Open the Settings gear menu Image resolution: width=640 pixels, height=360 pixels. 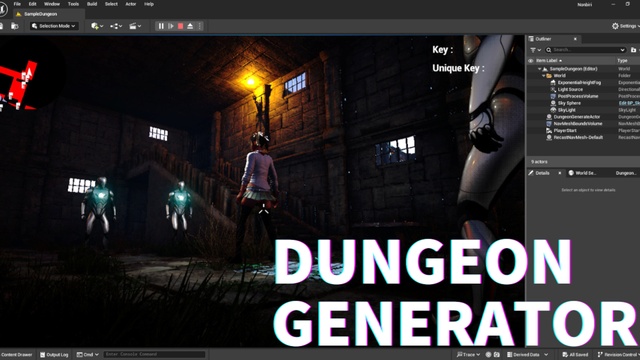pyautogui.click(x=625, y=26)
